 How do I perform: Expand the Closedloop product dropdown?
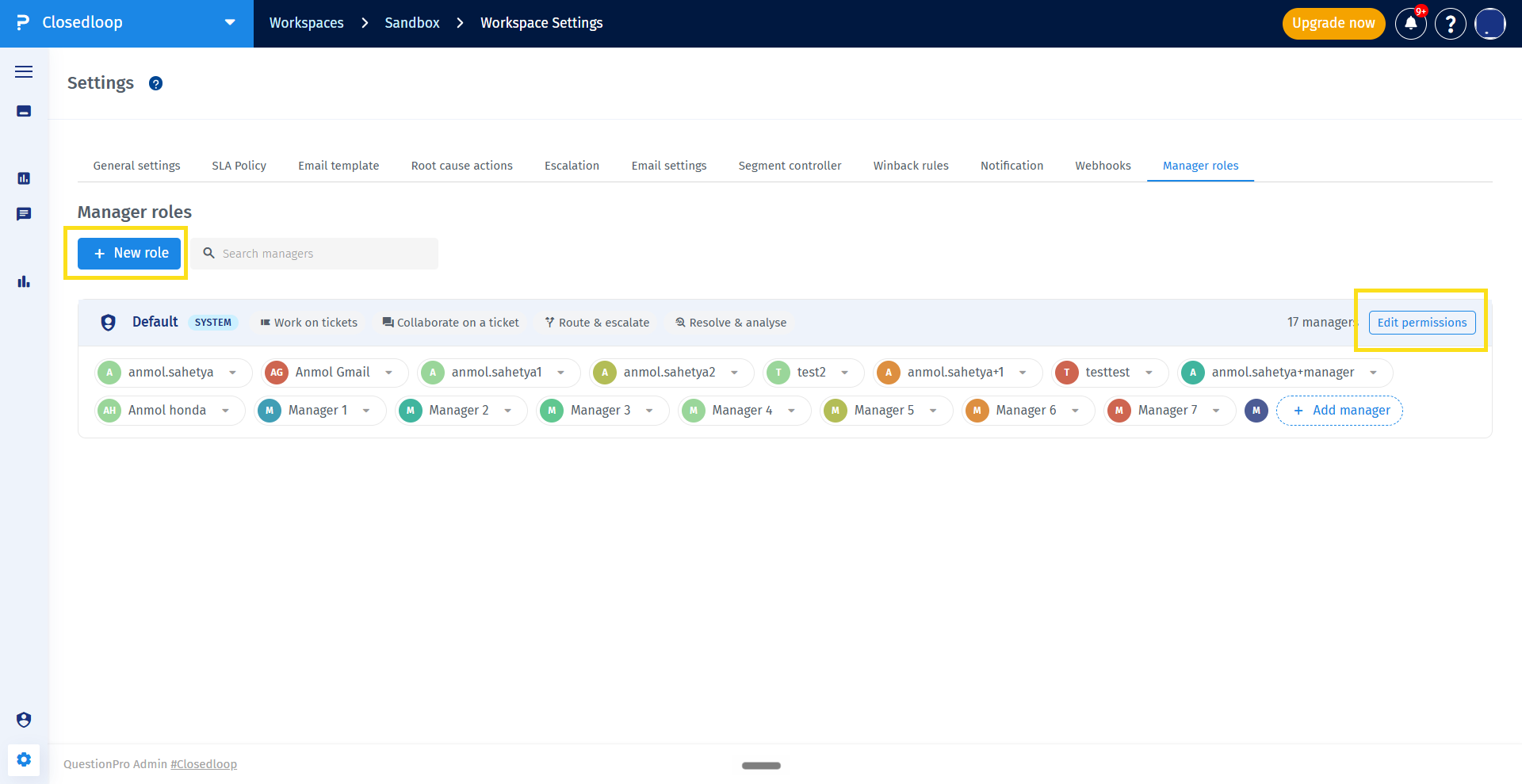click(x=230, y=23)
